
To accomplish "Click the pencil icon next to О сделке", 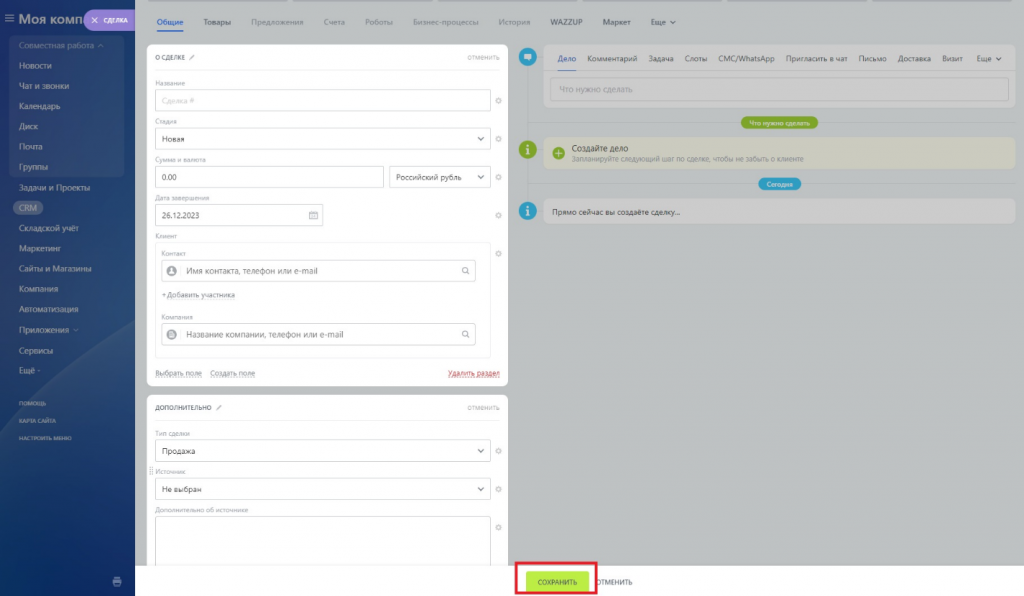I will point(193,58).
